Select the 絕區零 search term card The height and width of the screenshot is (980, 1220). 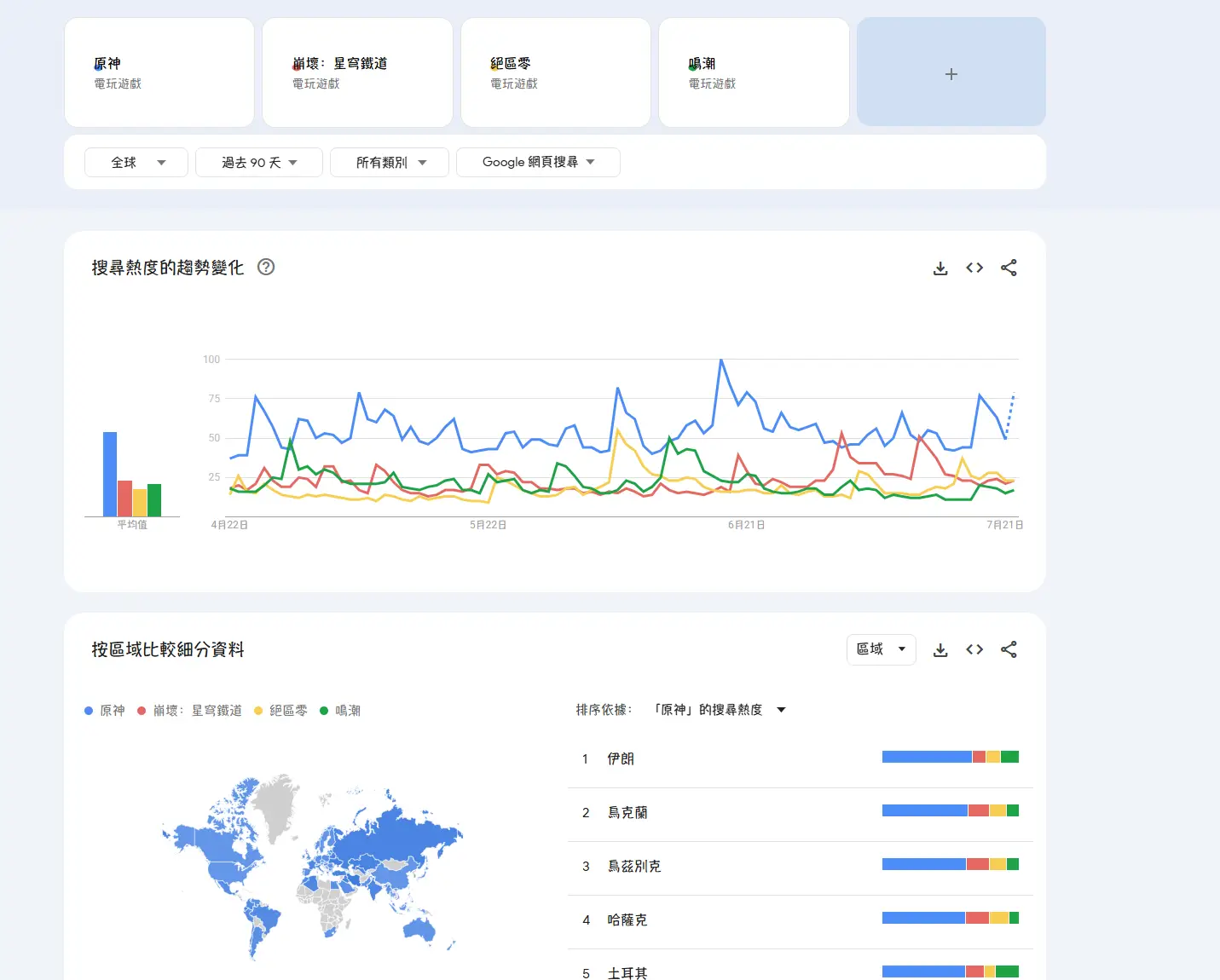coord(556,72)
